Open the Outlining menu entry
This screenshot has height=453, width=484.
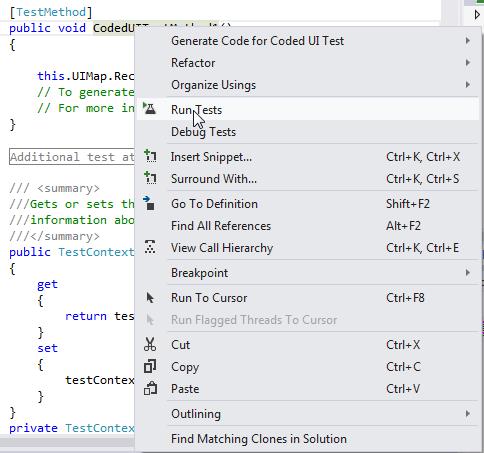(x=309, y=414)
